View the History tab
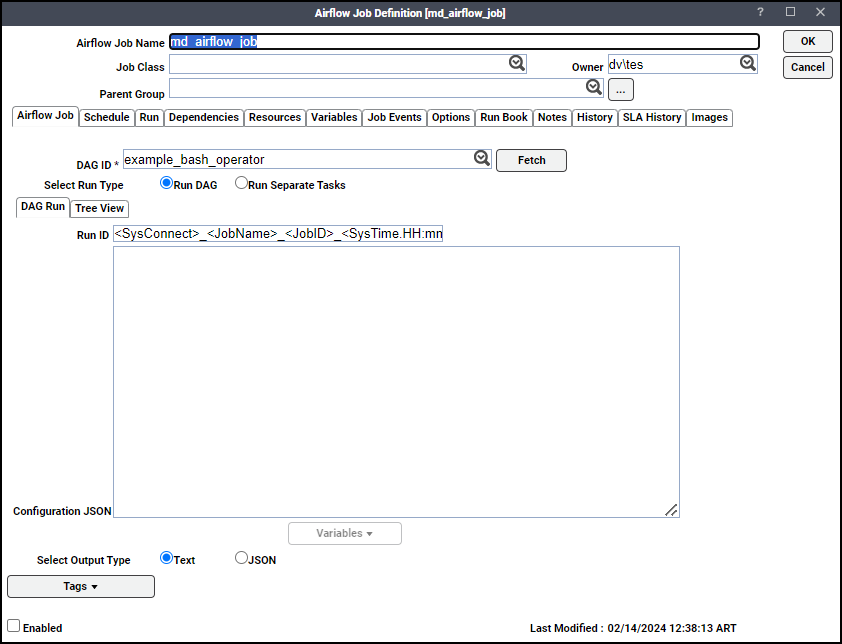842x644 pixels. tap(594, 118)
